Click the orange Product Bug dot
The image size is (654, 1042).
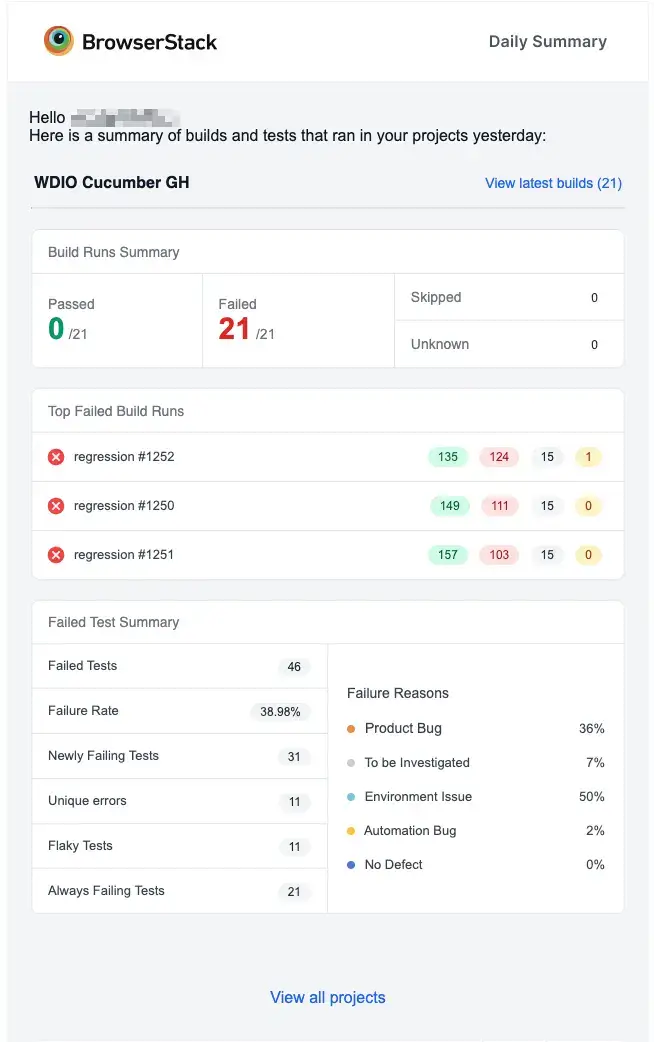[x=351, y=729]
